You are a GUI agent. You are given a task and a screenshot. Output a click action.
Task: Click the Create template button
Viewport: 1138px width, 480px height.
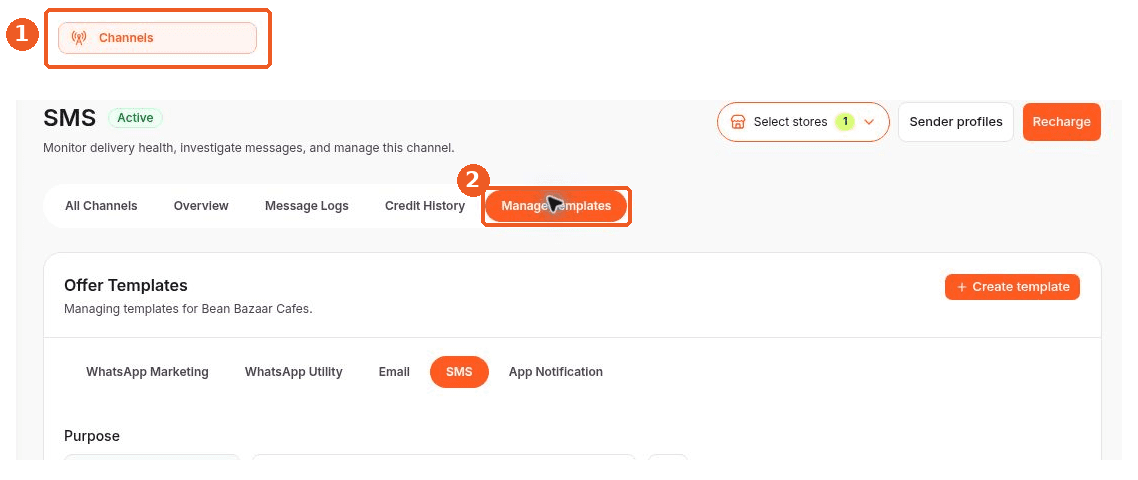tap(1012, 287)
